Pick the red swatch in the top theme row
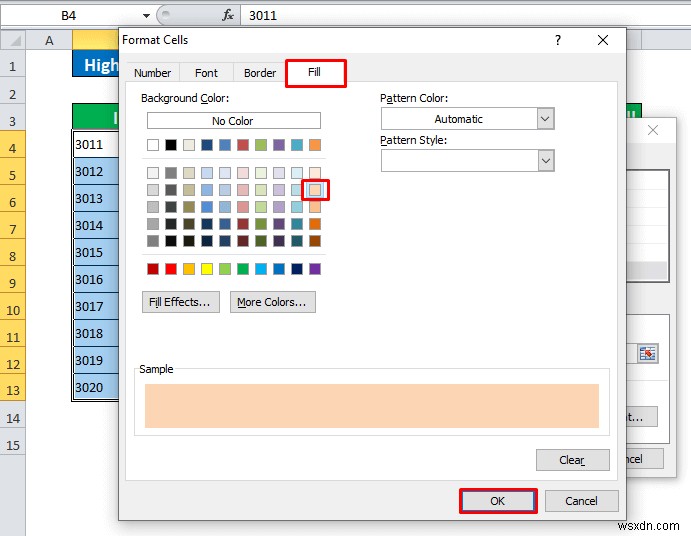 (x=243, y=145)
